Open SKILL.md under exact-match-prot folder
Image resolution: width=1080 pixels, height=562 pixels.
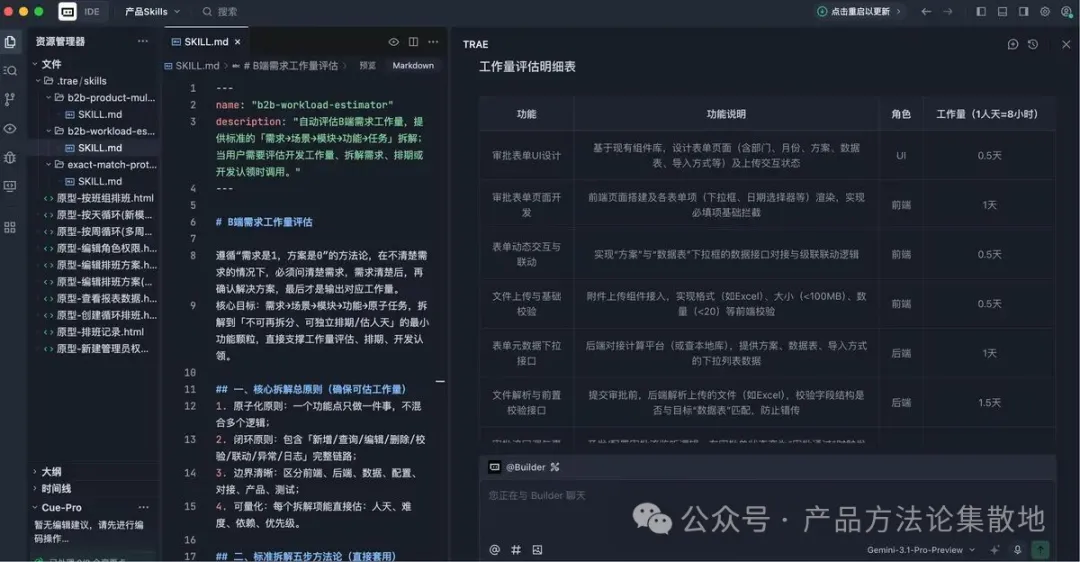[100, 181]
